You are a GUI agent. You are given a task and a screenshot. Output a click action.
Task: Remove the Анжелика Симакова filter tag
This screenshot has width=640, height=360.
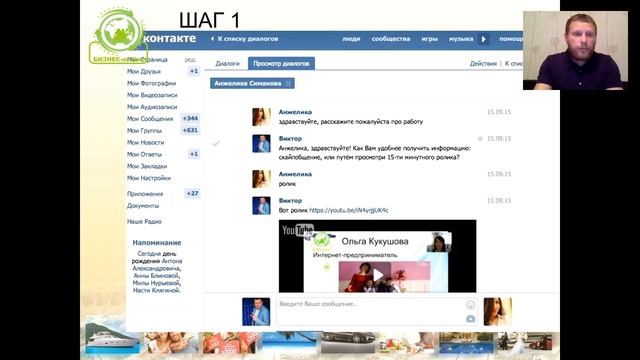click(x=288, y=83)
